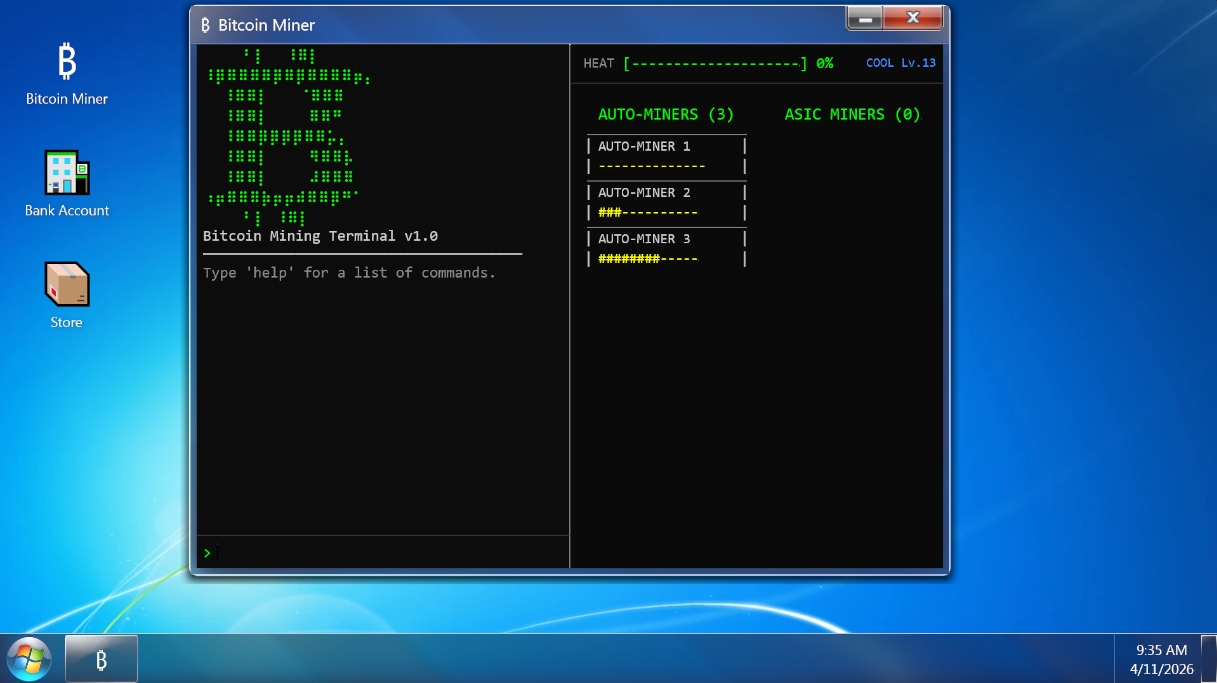The image size is (1217, 683).
Task: Open the Windows Start menu orb
Action: 29,659
